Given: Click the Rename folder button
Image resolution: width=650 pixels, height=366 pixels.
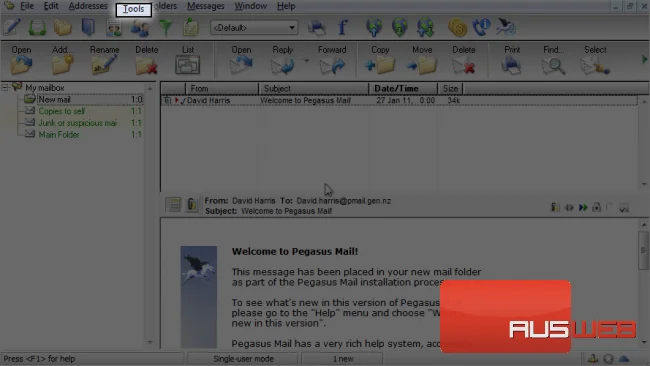Looking at the screenshot, I should tap(104, 60).
